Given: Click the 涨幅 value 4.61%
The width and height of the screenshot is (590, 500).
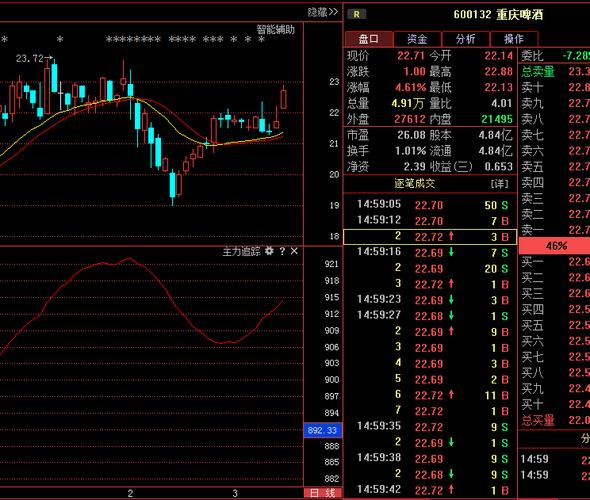Looking at the screenshot, I should pos(411,88).
